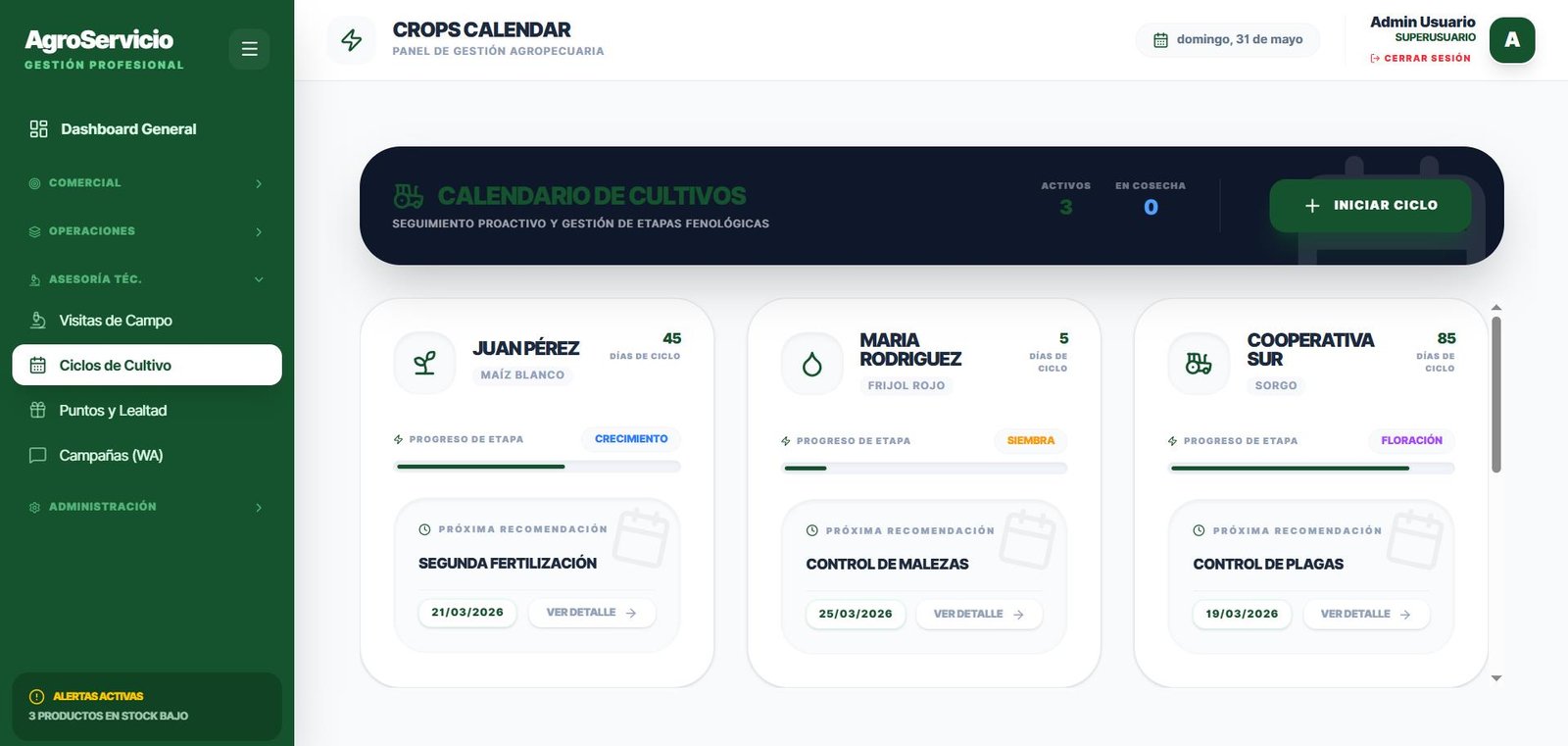The image size is (1568, 746).
Task: Click the Campañas chat bubble icon
Action: (x=38, y=455)
